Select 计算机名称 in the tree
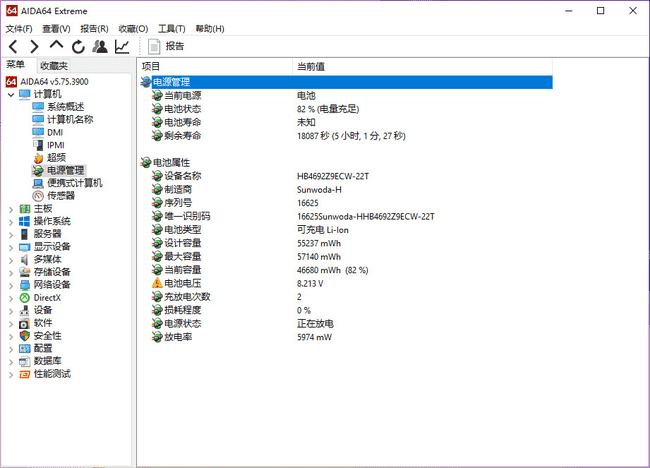This screenshot has width=650, height=468. pyautogui.click(x=70, y=120)
